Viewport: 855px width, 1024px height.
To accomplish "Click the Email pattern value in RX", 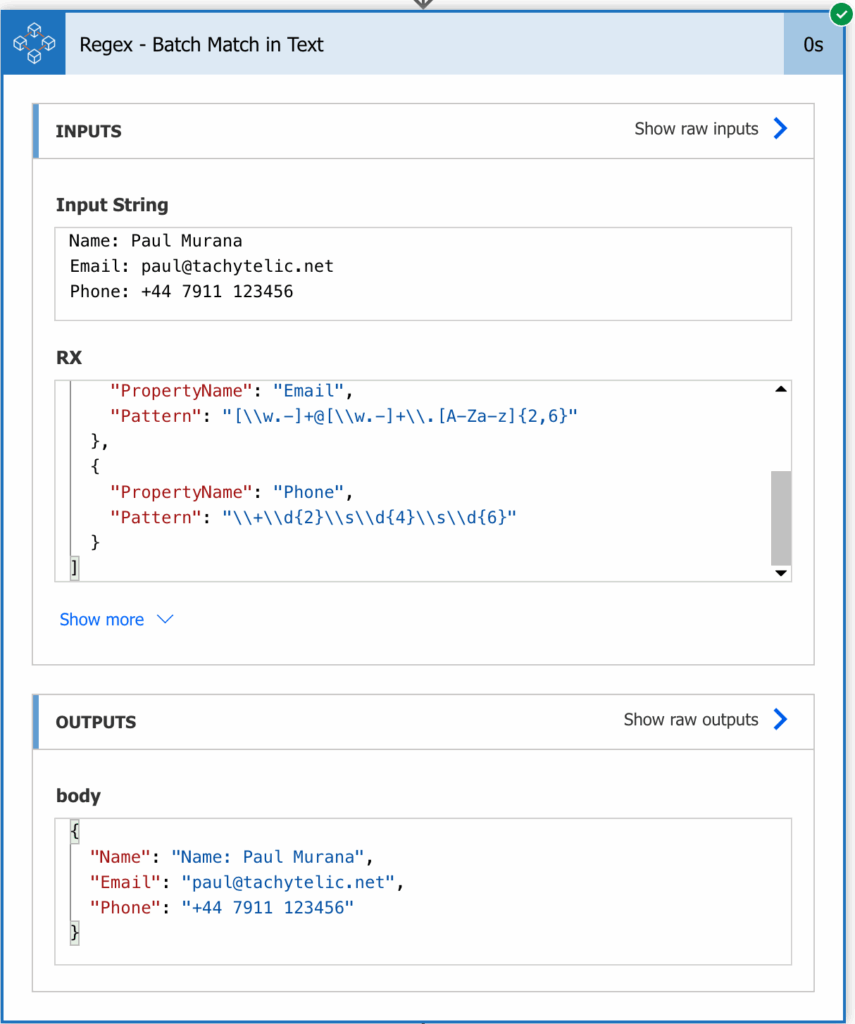I will click(x=400, y=416).
